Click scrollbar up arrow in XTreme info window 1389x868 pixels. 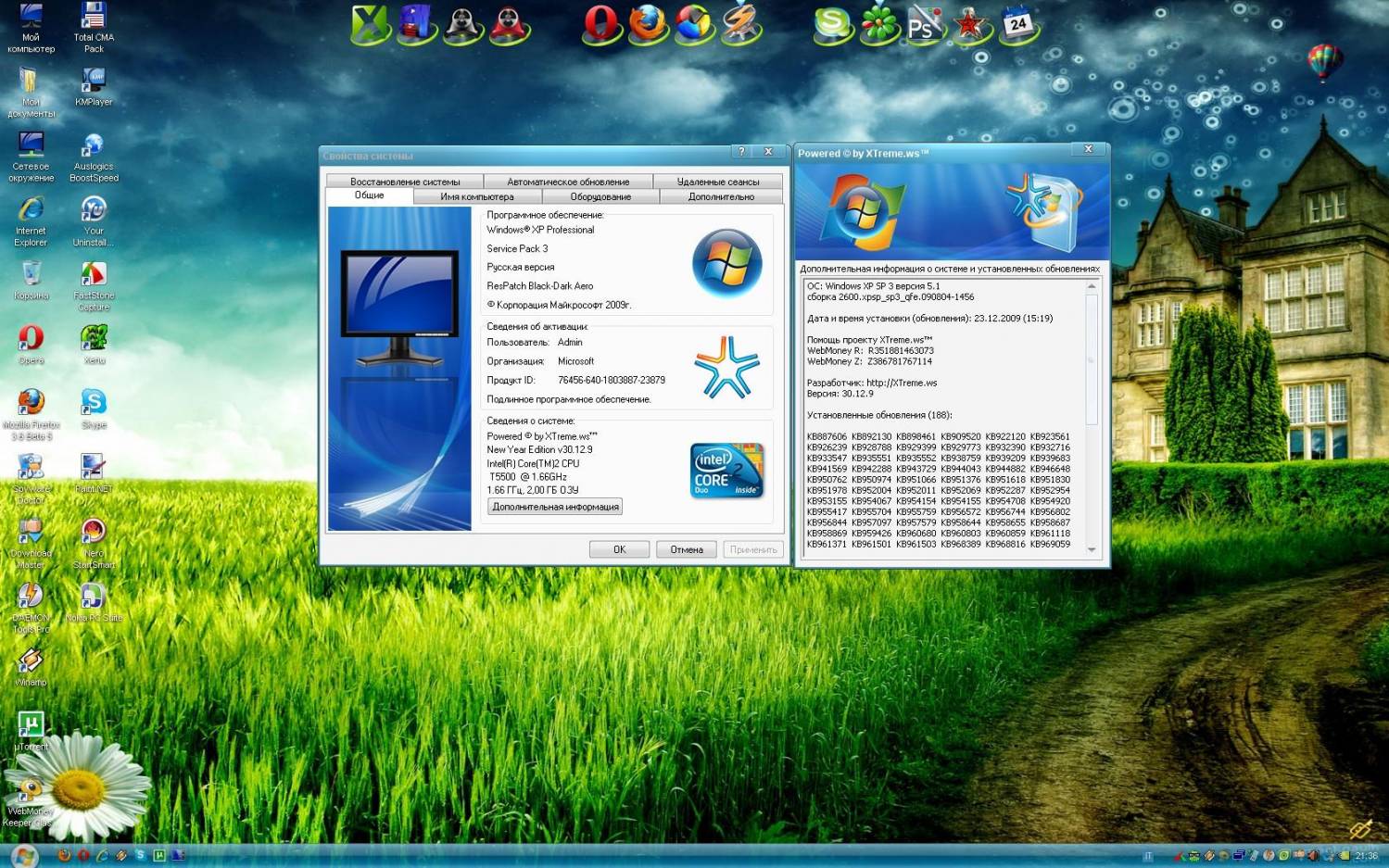coord(1092,286)
